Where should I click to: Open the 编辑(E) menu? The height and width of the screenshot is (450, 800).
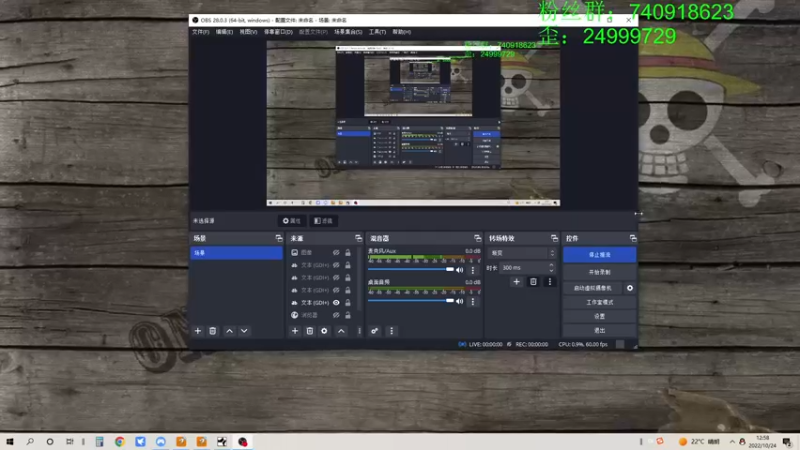(224, 32)
